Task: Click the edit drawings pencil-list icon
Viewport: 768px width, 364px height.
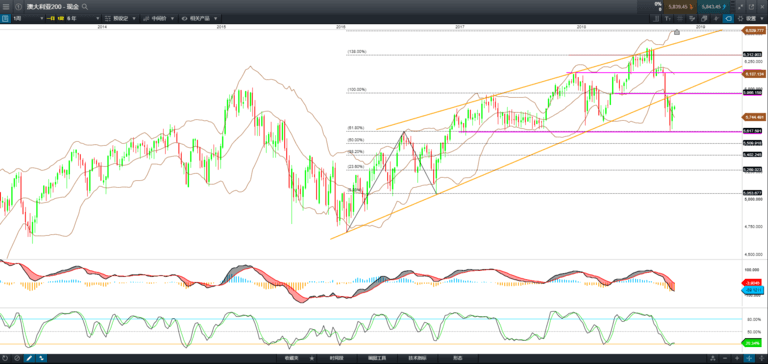Action: coord(692,18)
